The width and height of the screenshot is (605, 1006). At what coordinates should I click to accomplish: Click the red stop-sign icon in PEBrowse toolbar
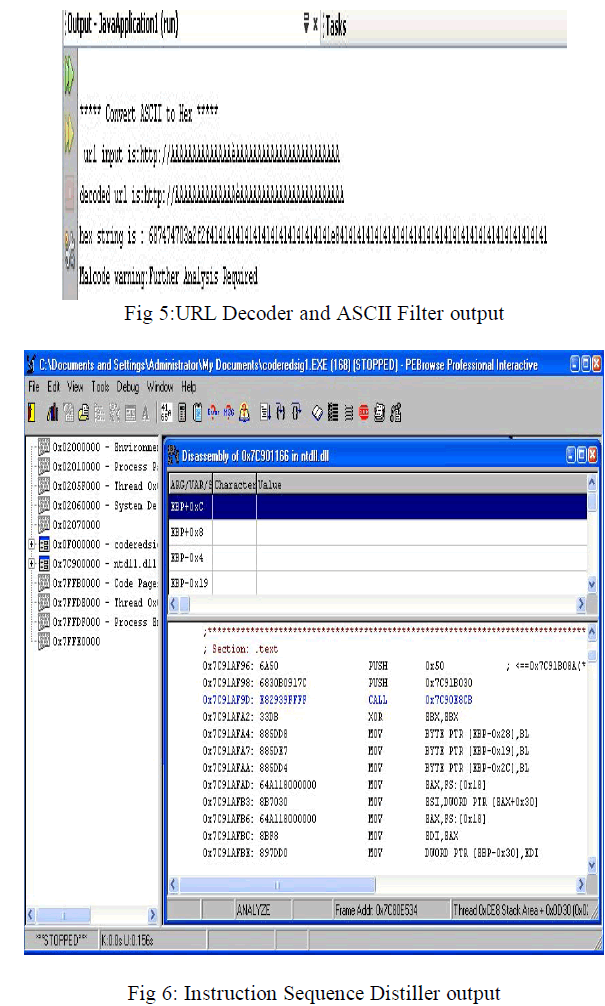pos(367,409)
